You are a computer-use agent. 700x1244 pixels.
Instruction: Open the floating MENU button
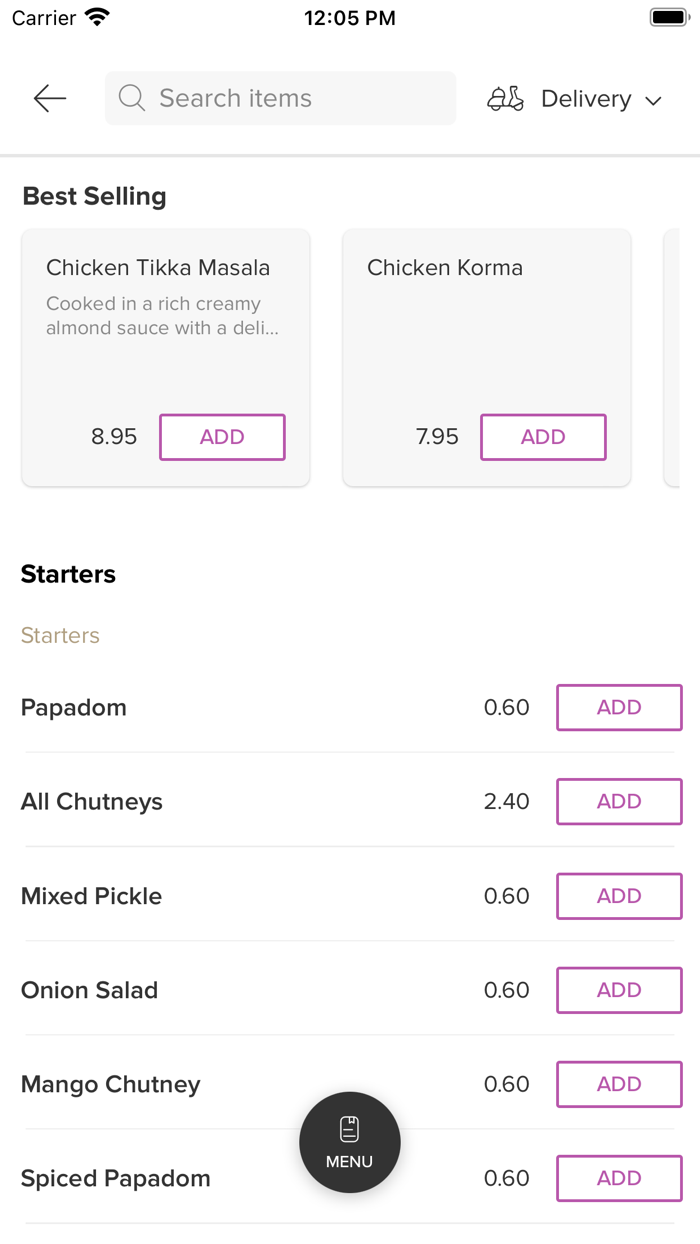point(350,1142)
